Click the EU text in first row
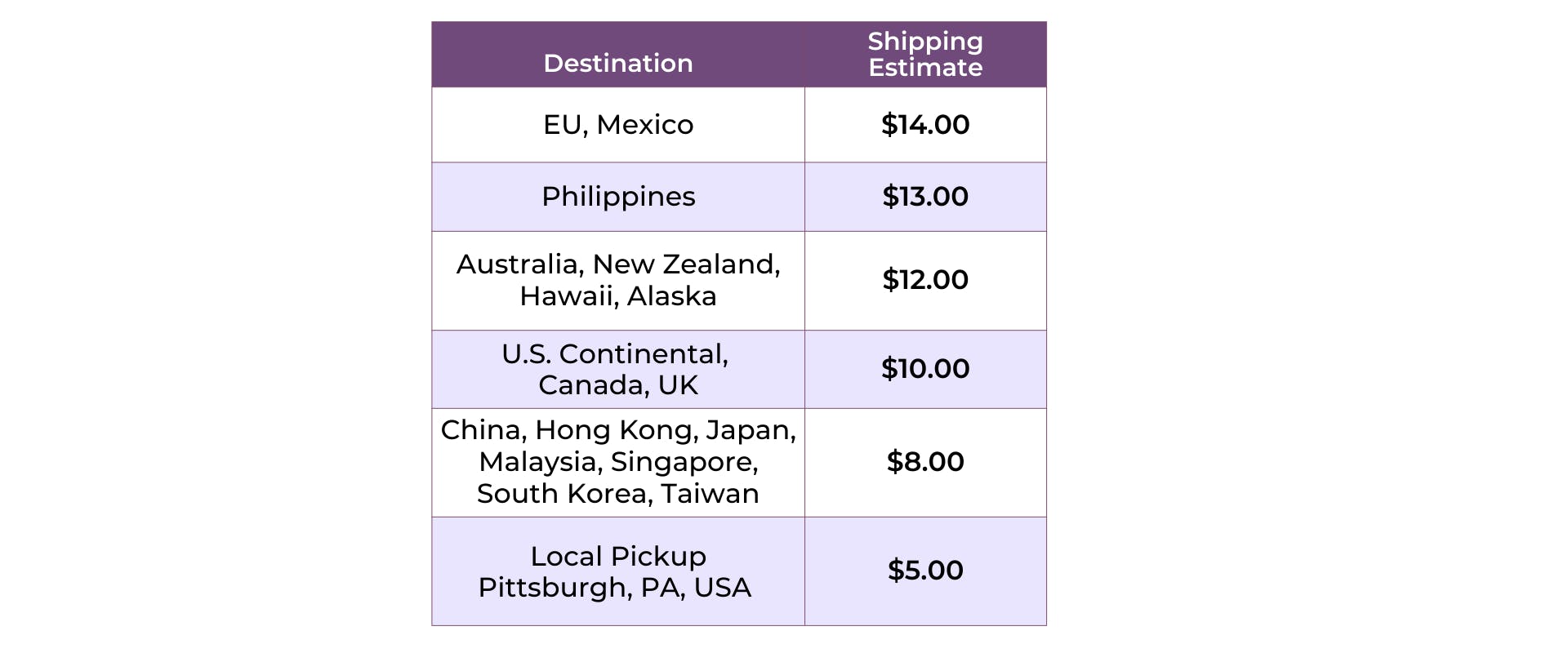1568x653 pixels. pyautogui.click(x=561, y=125)
